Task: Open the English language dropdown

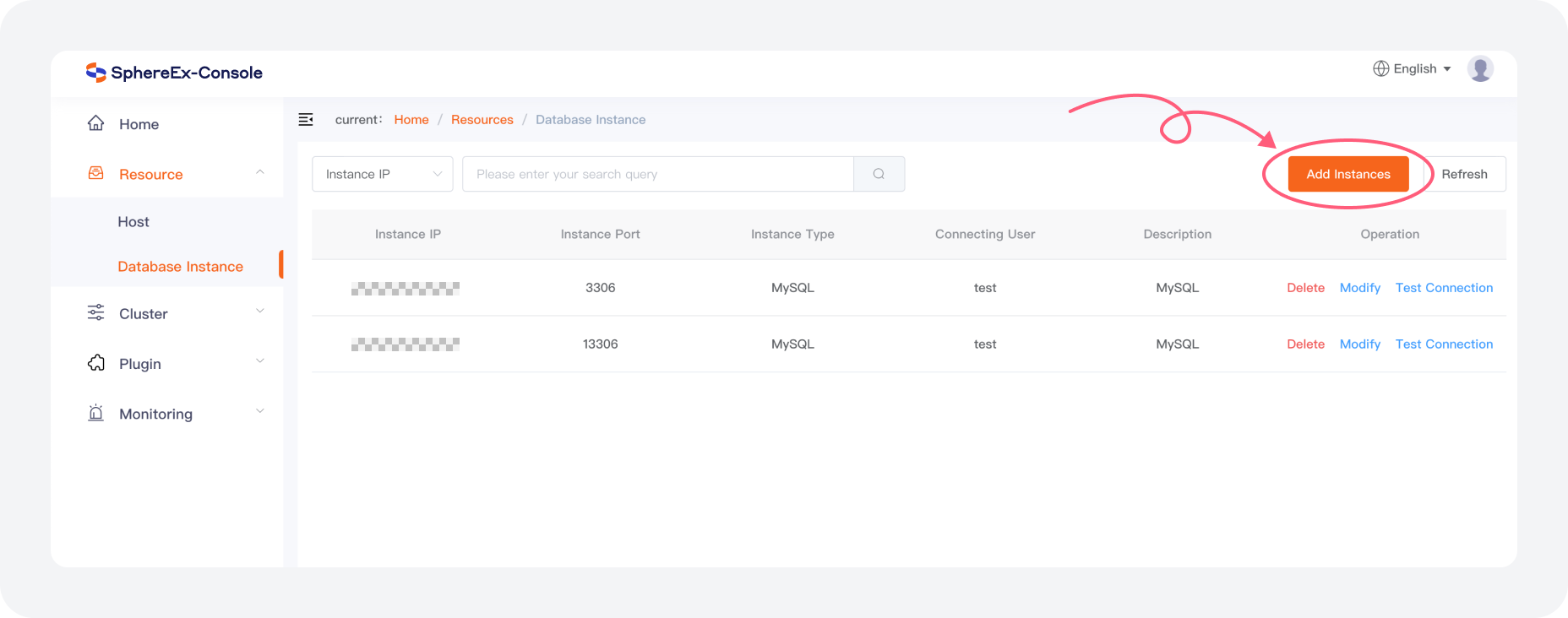Action: click(1421, 68)
